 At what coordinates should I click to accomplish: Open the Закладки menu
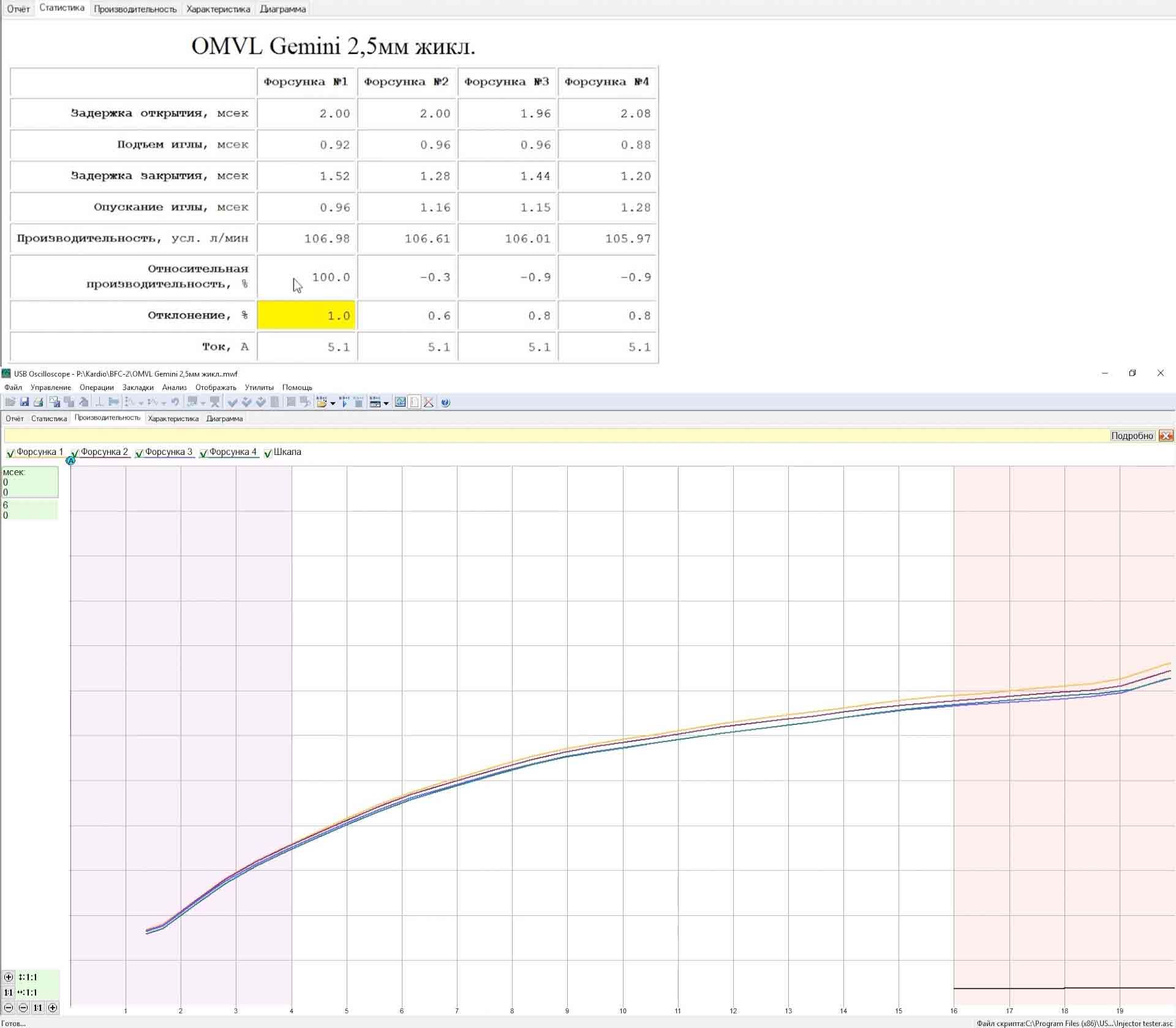coord(138,388)
